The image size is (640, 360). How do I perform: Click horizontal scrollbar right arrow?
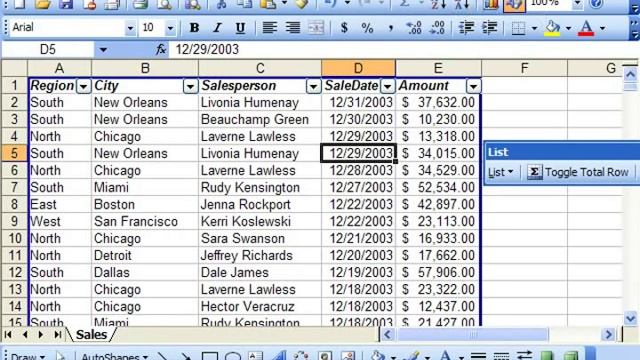[608, 335]
